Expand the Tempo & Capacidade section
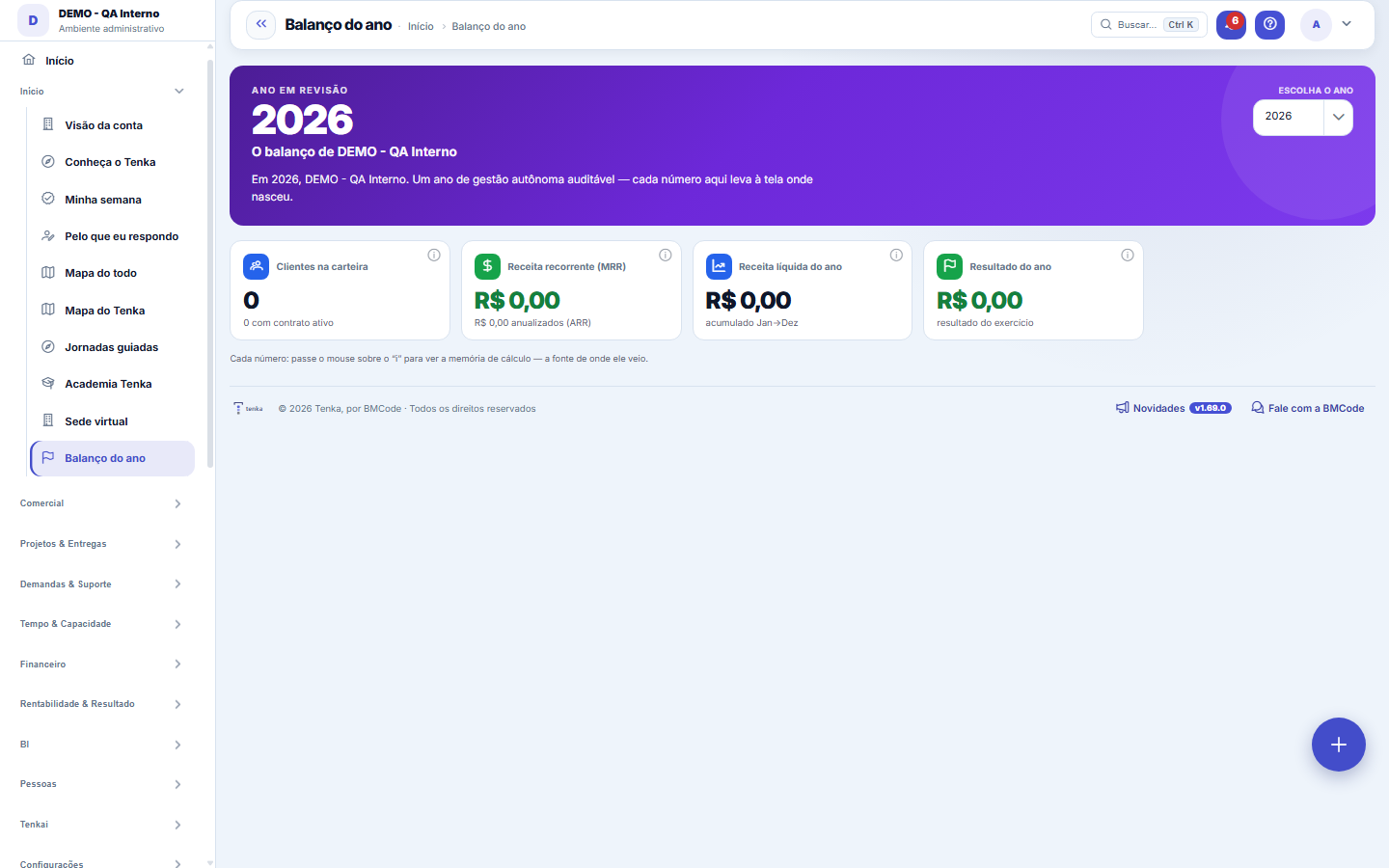1389x868 pixels. pos(100,624)
